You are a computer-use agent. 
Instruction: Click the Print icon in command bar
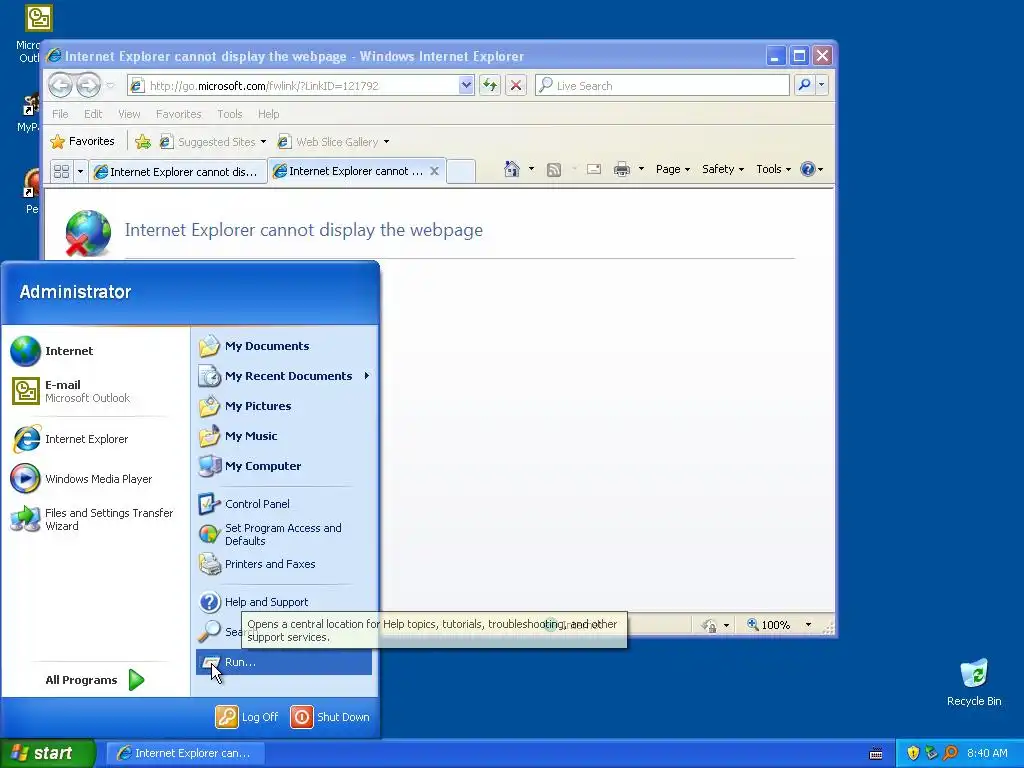point(622,169)
